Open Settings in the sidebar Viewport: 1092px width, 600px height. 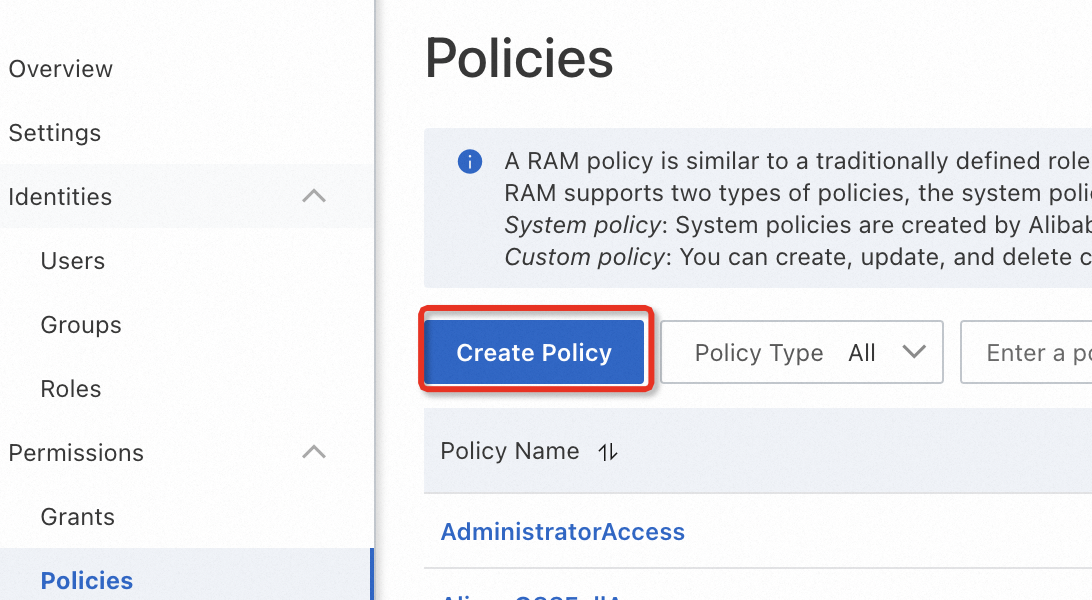click(x=55, y=133)
